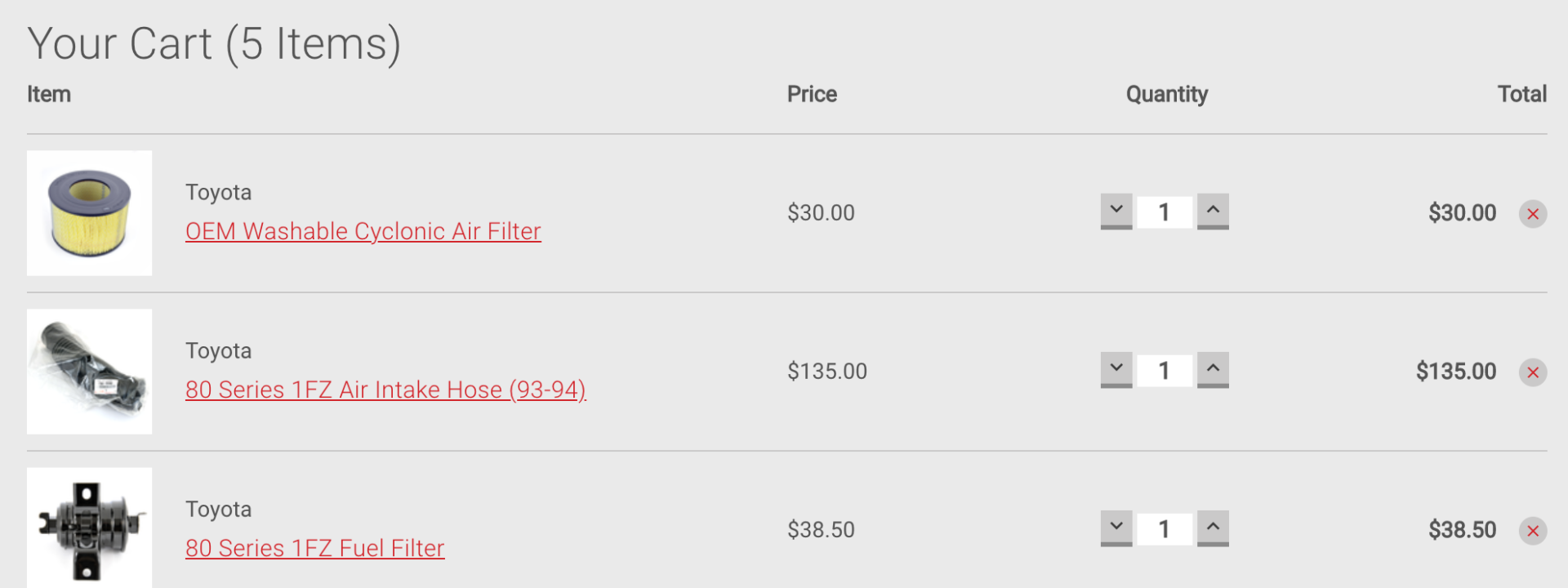Focus the Fuel Filter quantity field

coord(1165,529)
